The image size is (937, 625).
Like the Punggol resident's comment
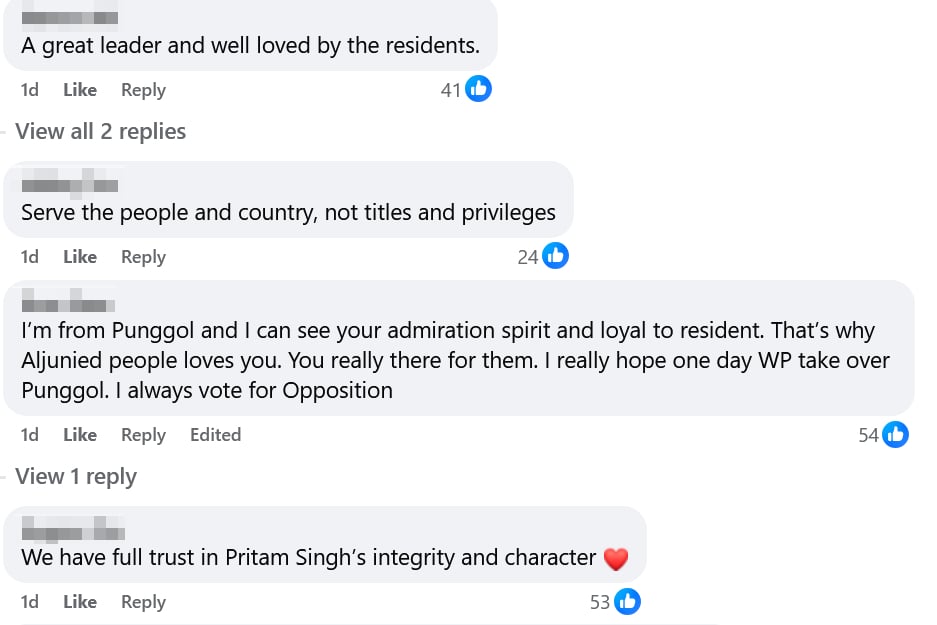pyautogui.click(x=80, y=435)
